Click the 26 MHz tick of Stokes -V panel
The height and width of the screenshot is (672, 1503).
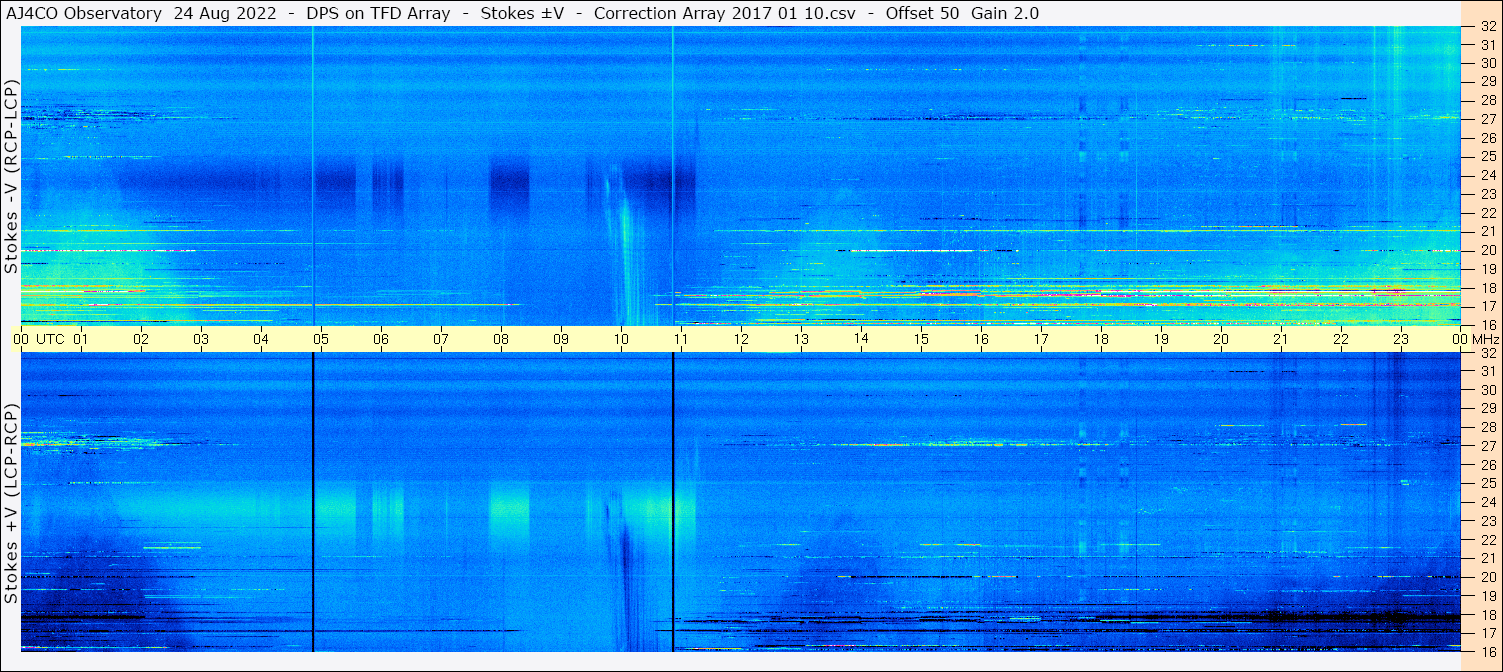coord(1488,137)
